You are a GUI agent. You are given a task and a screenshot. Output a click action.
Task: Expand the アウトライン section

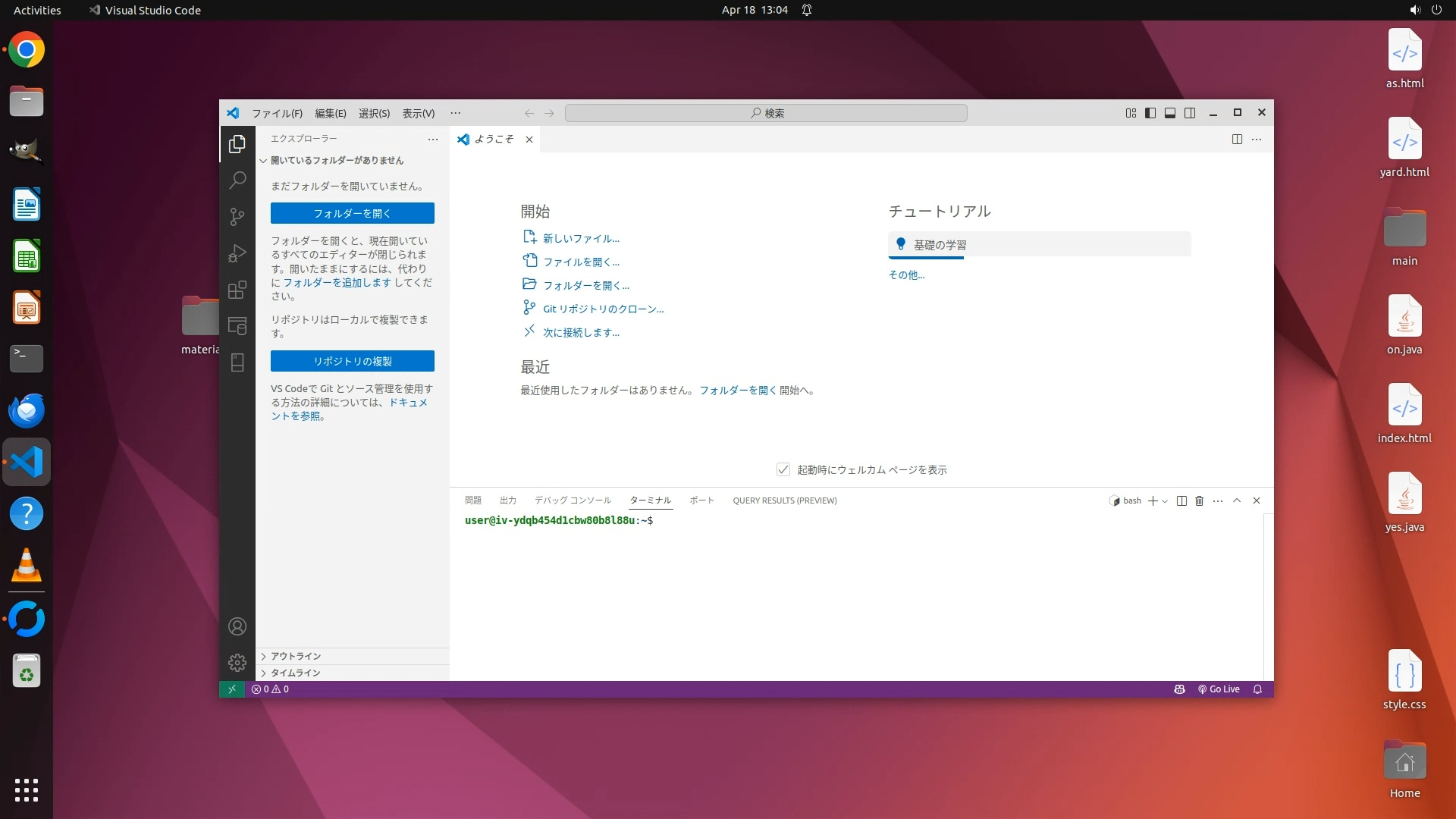pos(296,656)
